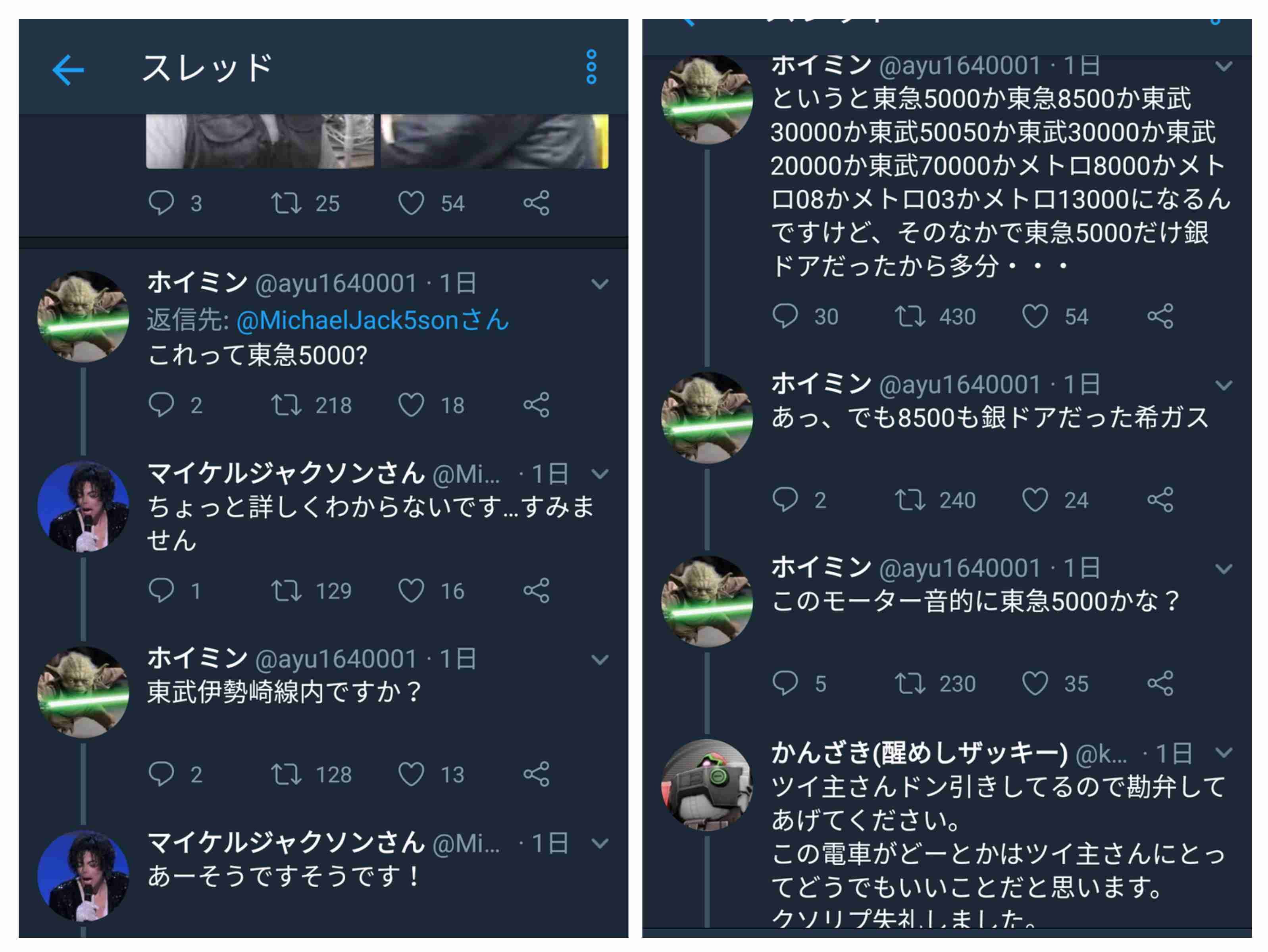Like the これって東急5000? tweet
Screen dimensions: 1268x952
(x=411, y=405)
